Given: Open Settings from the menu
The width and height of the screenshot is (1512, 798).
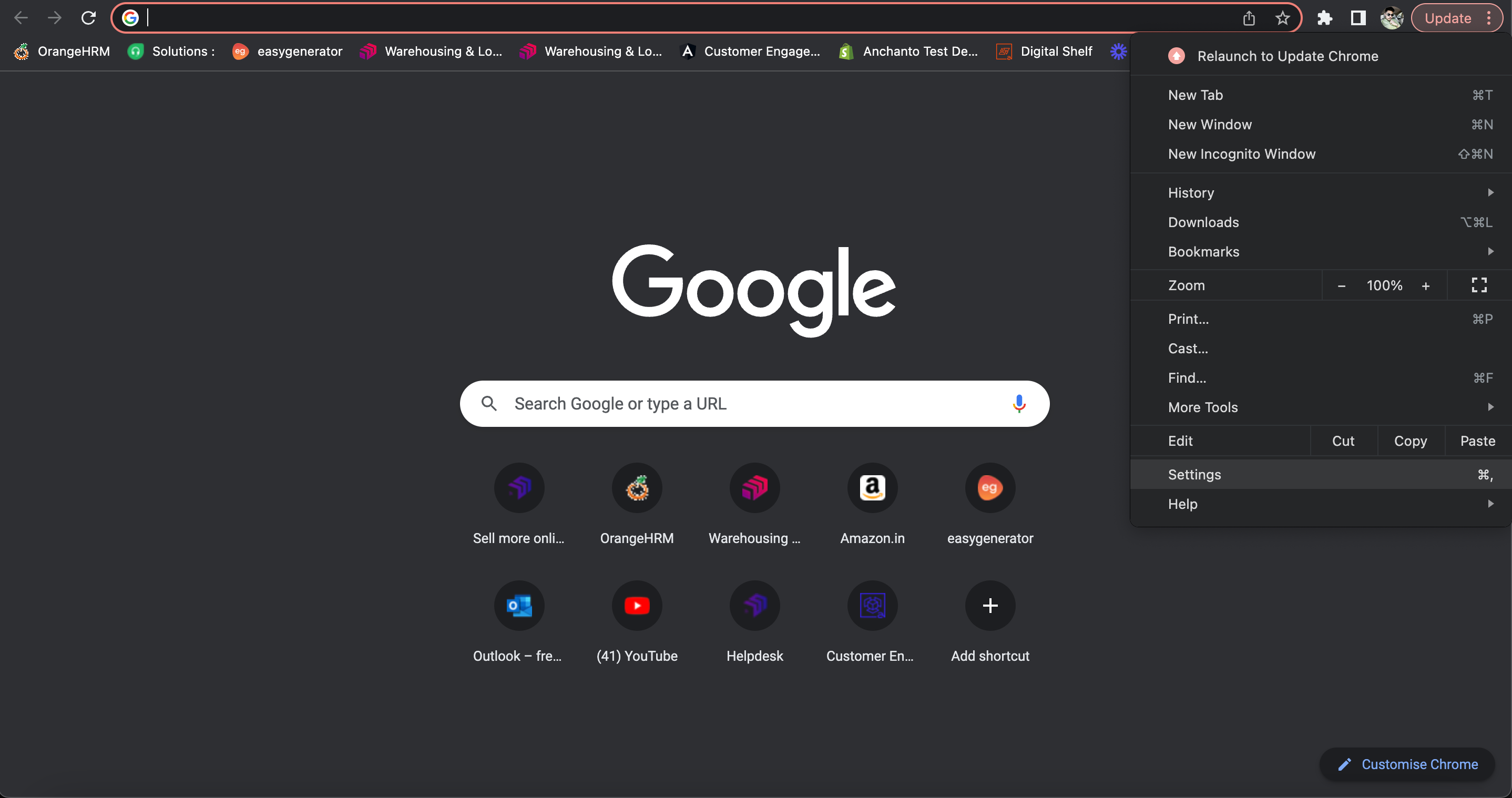Looking at the screenshot, I should 1321,474.
